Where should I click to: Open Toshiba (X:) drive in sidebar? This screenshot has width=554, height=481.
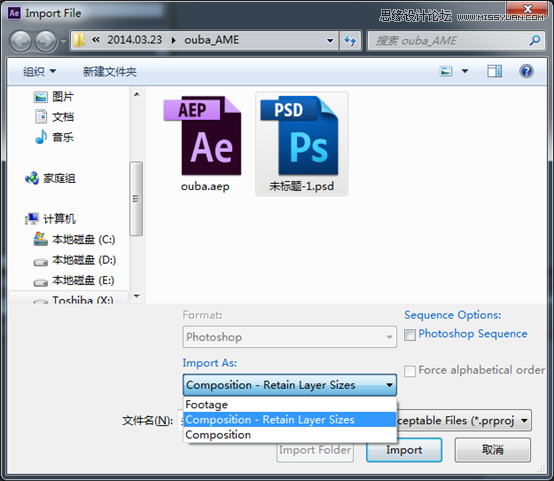pos(73,299)
